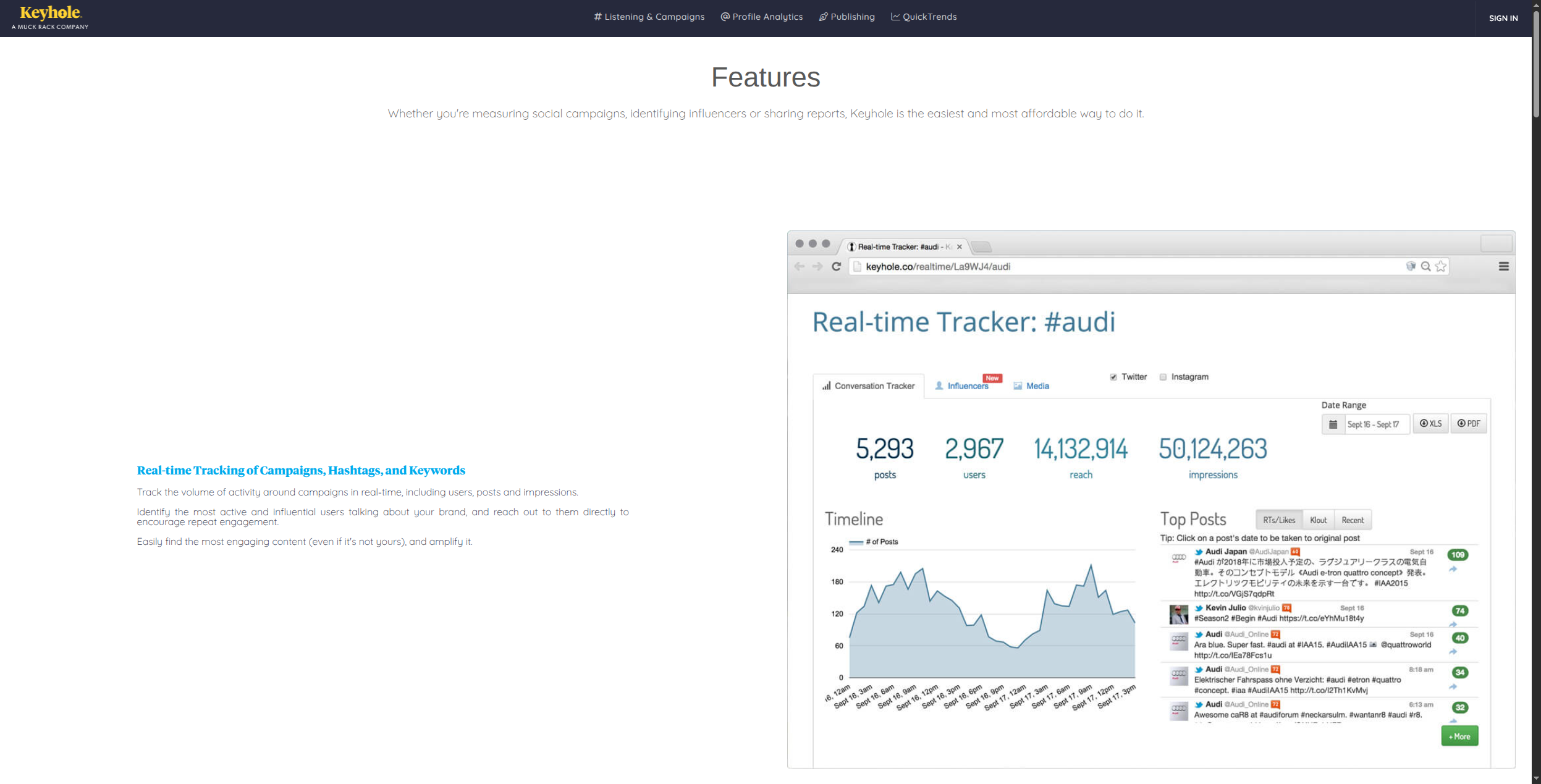The image size is (1541, 784).
Task: Click the 2,967 users count
Action: click(x=974, y=449)
